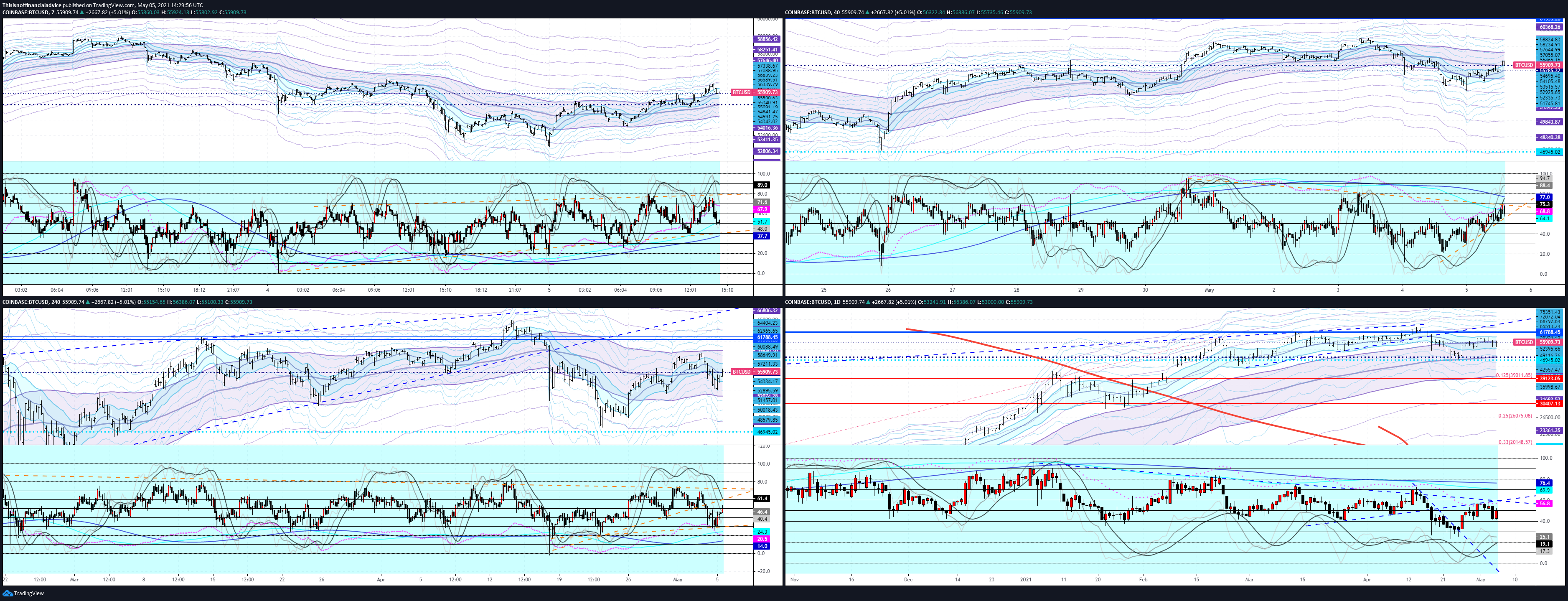Click the COINBASE:BTCUSD, 7 chart symbol title
The width and height of the screenshot is (1568, 601).
pyautogui.click(x=28, y=12)
